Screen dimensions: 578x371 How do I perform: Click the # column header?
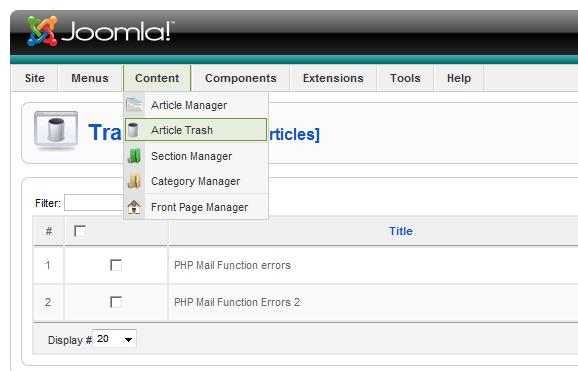pos(49,231)
